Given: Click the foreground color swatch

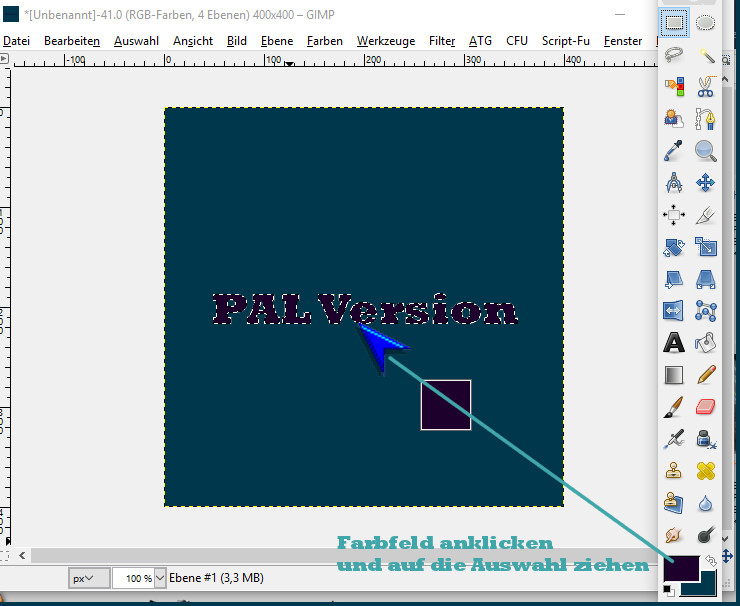Looking at the screenshot, I should click(x=681, y=568).
